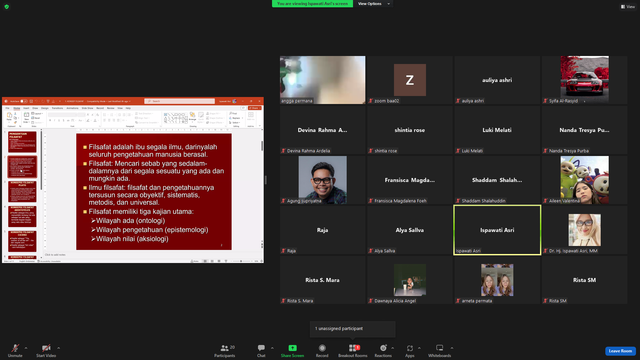
Task: Open the View Options dropdown
Action: point(373,4)
